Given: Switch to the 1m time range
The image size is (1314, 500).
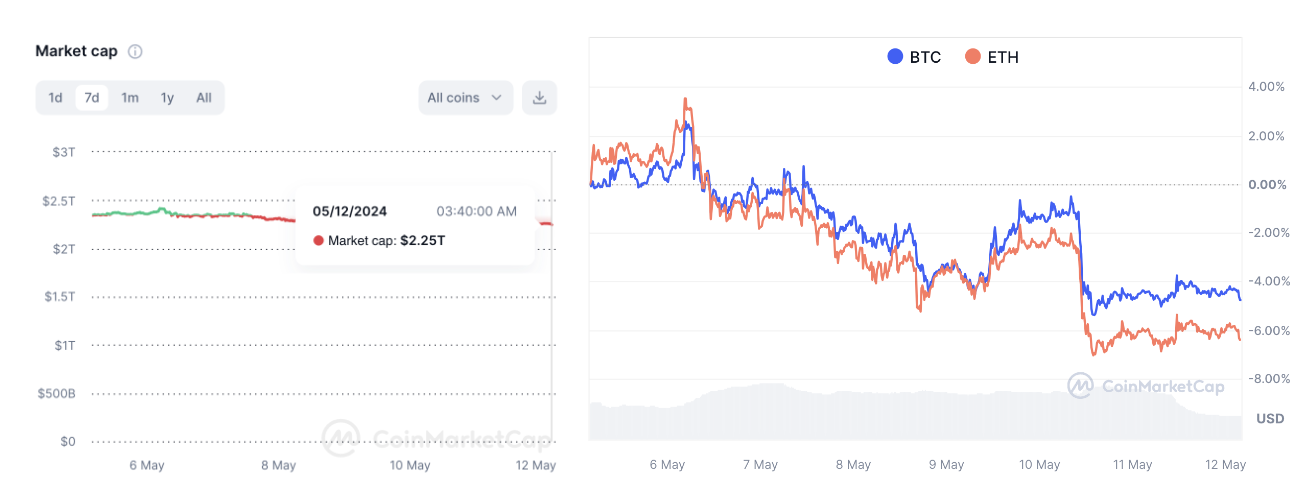Looking at the screenshot, I should coord(130,98).
